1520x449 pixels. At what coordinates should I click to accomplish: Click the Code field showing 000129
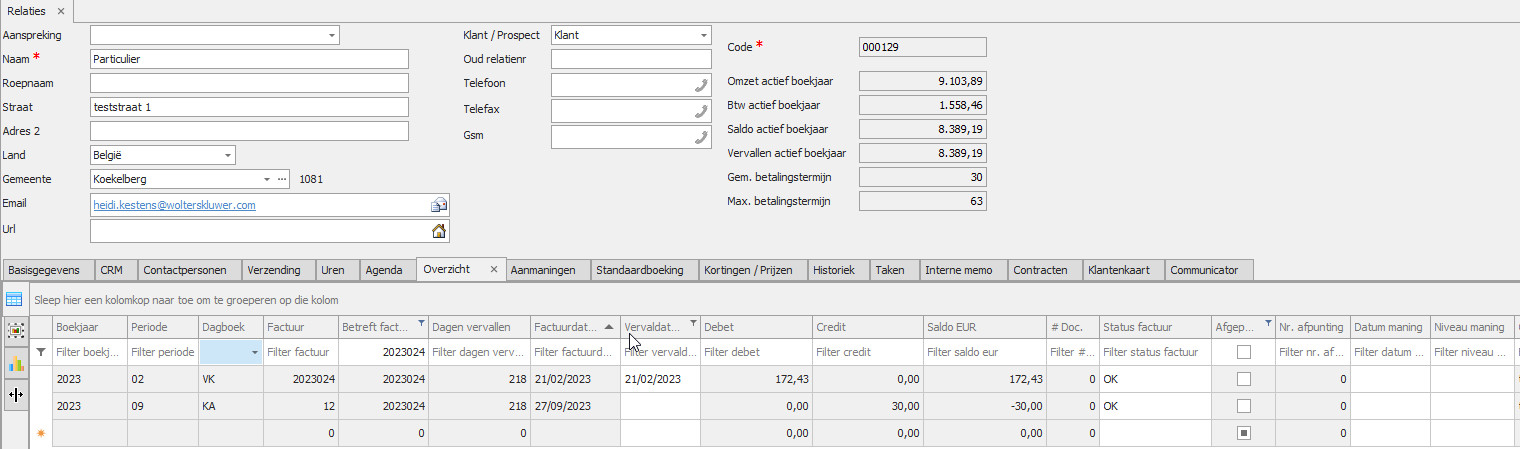[x=923, y=46]
